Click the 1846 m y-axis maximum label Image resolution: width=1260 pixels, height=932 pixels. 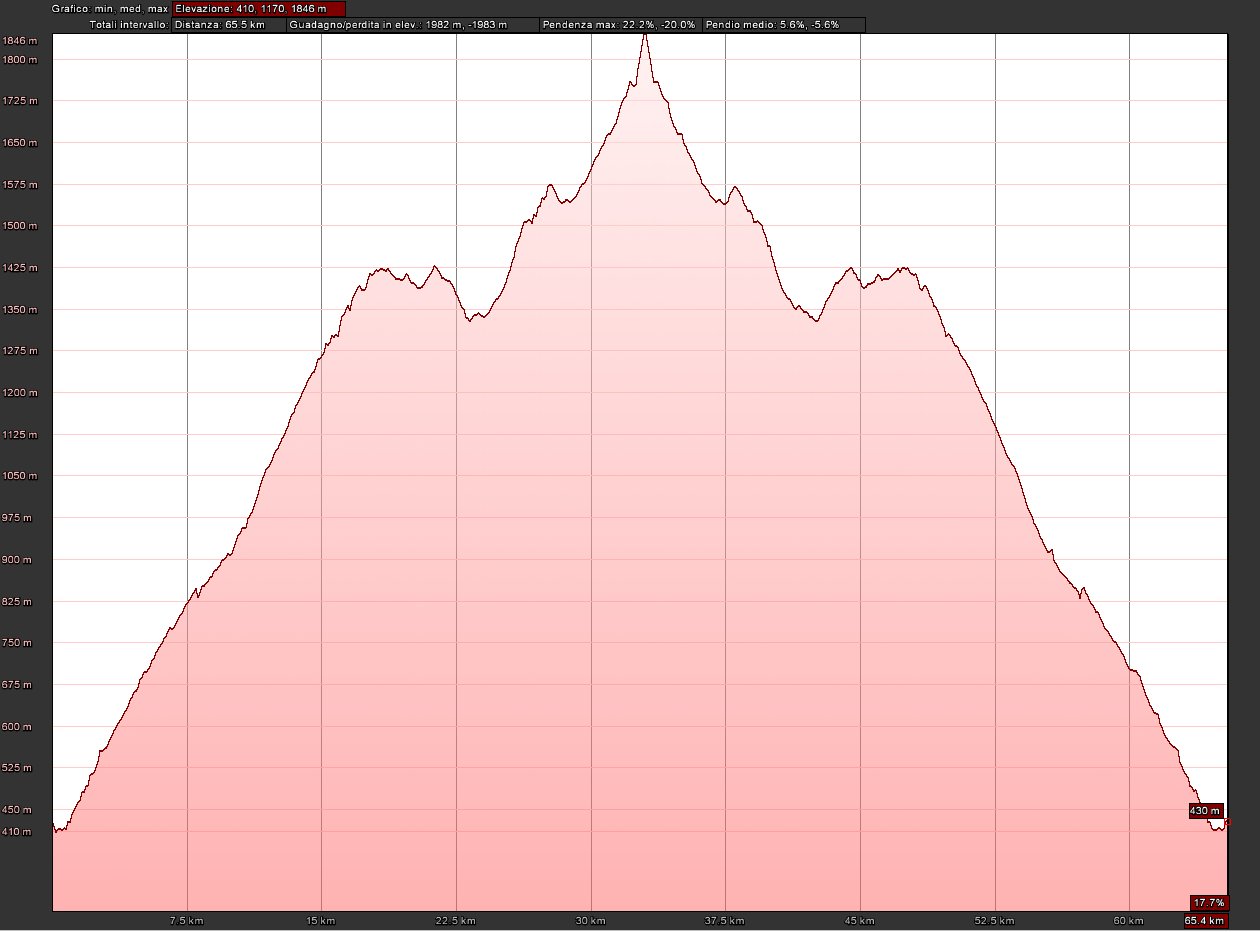tap(20, 41)
